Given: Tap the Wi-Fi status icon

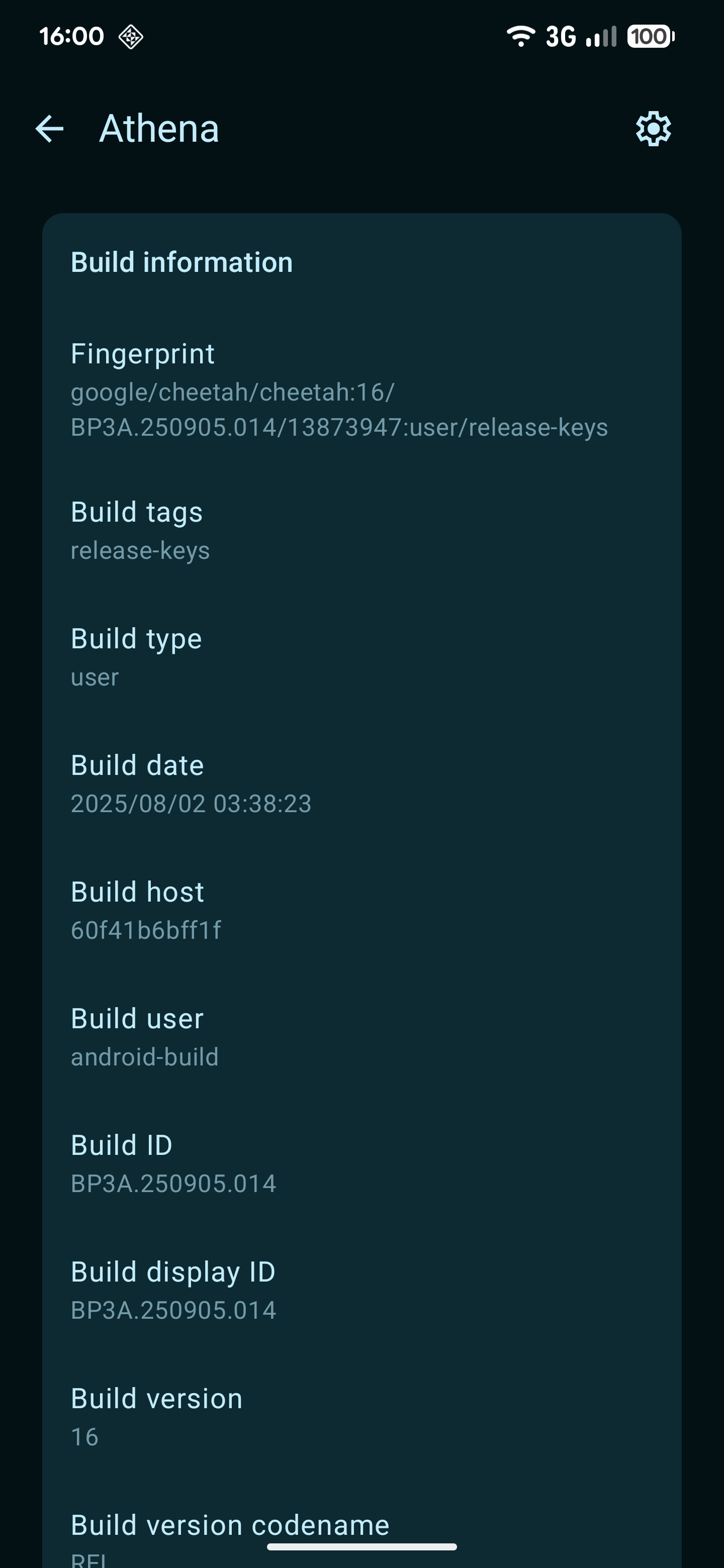Looking at the screenshot, I should [520, 37].
